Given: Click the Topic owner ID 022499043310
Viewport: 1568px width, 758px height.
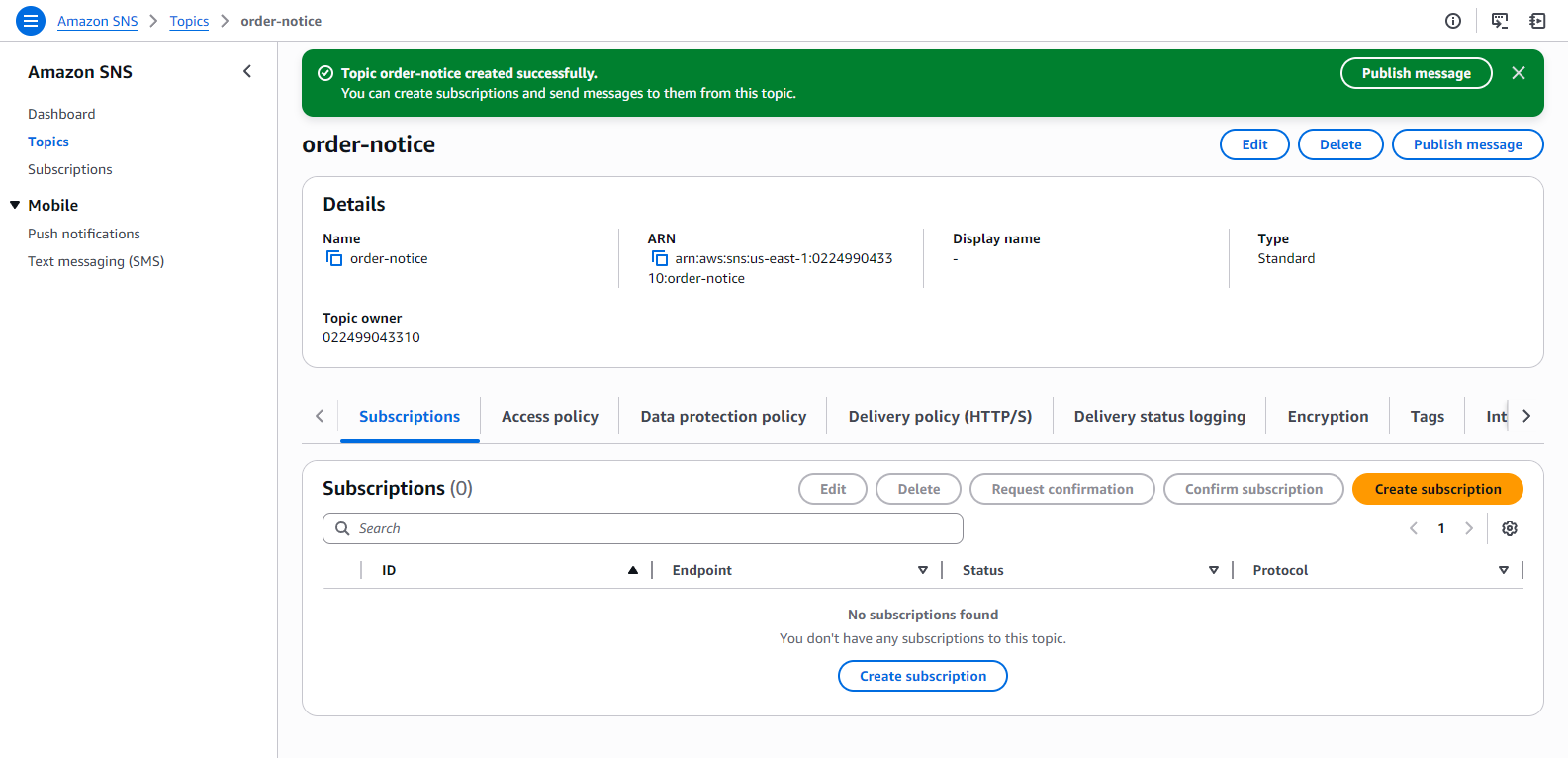Looking at the screenshot, I should [371, 337].
